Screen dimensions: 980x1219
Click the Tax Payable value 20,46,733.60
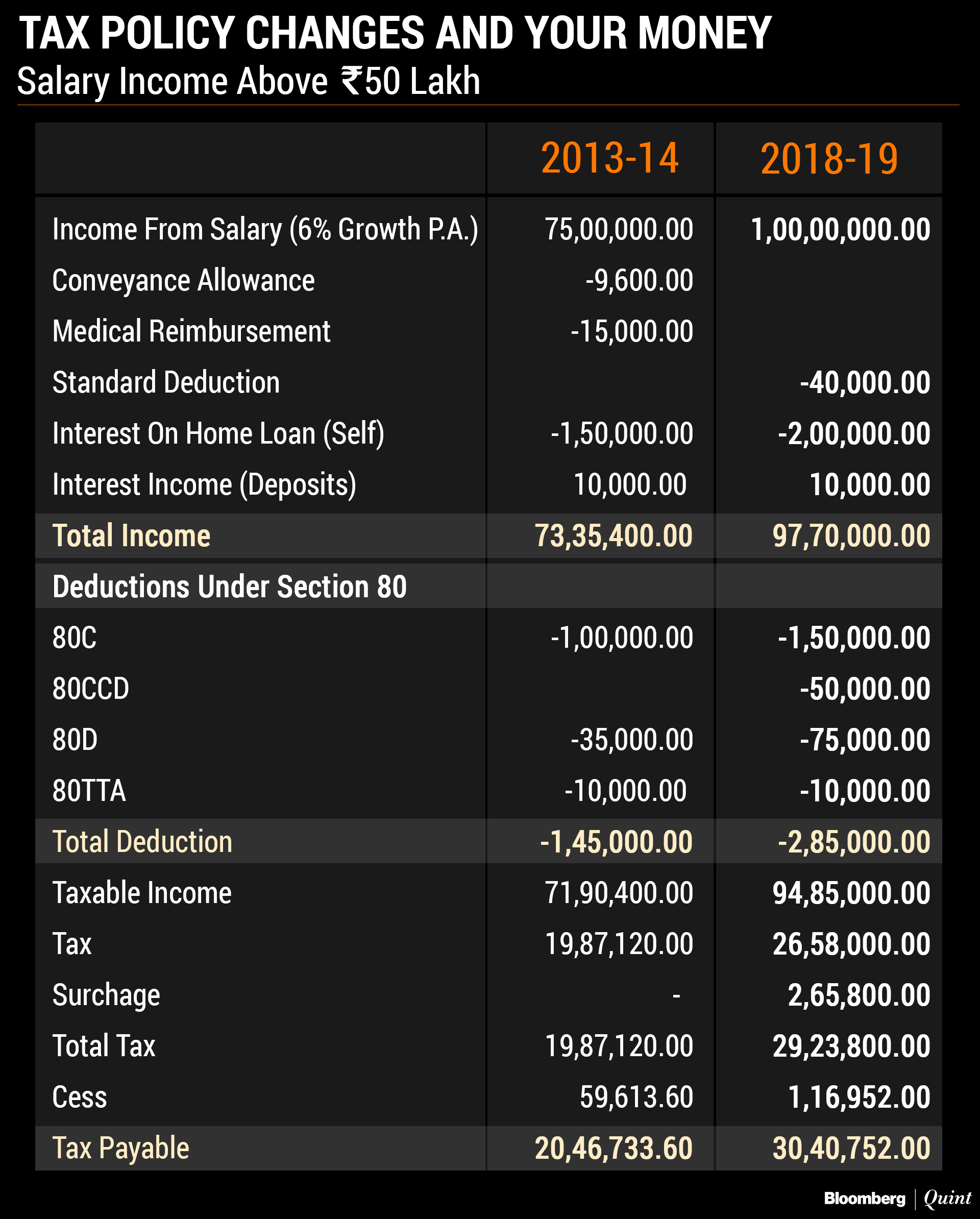[614, 1149]
